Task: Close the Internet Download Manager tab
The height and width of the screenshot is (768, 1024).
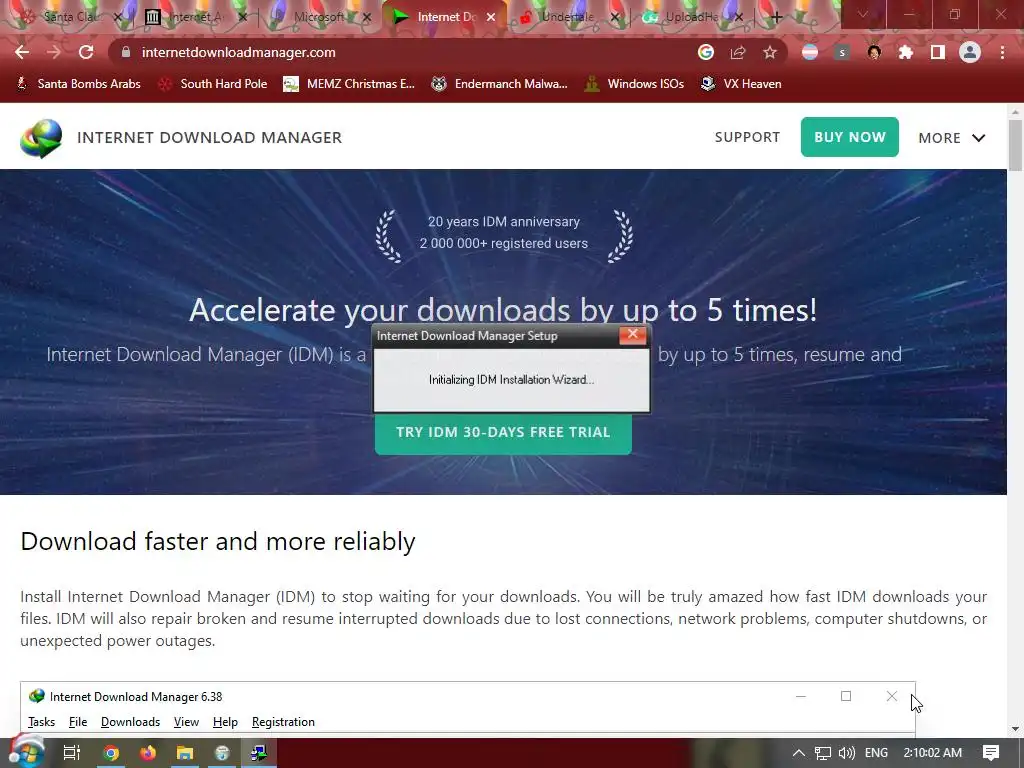Action: click(x=491, y=18)
